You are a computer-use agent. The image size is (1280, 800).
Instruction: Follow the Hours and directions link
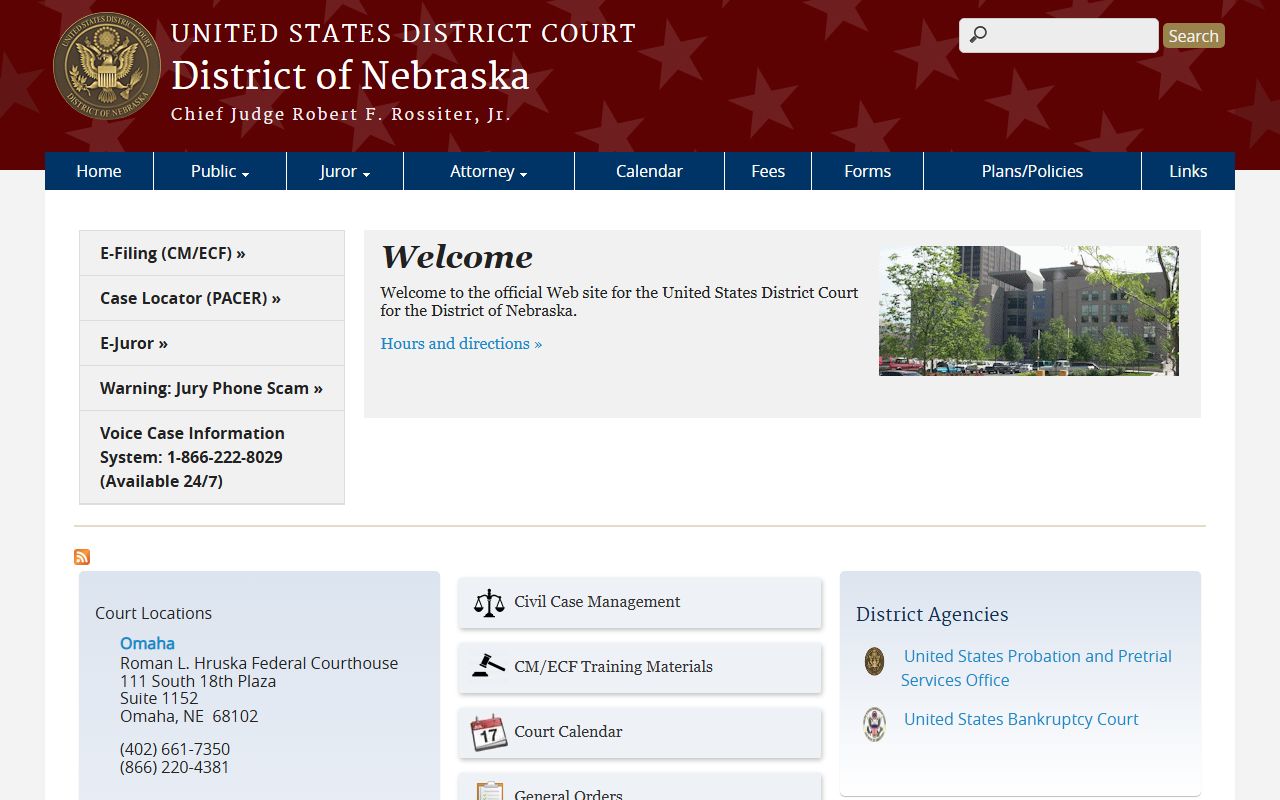(461, 343)
